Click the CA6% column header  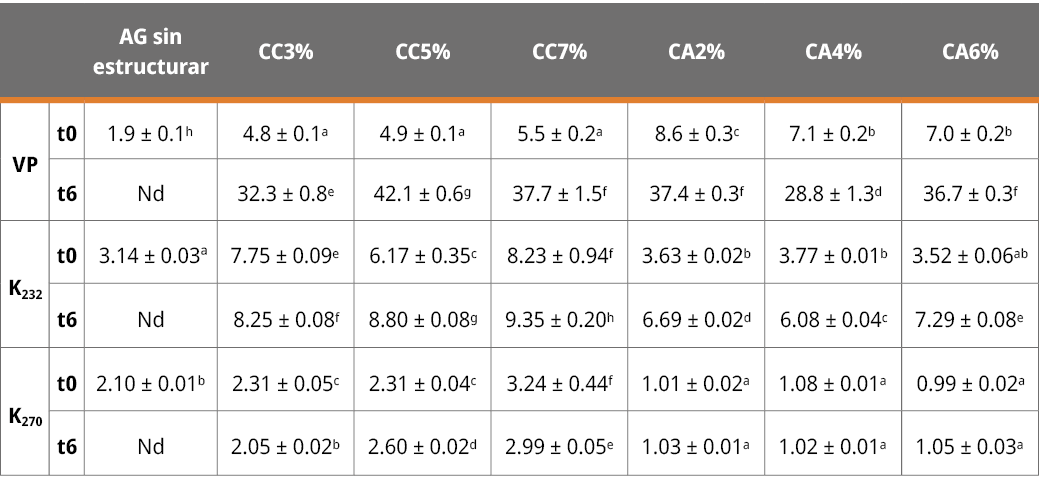tap(970, 53)
